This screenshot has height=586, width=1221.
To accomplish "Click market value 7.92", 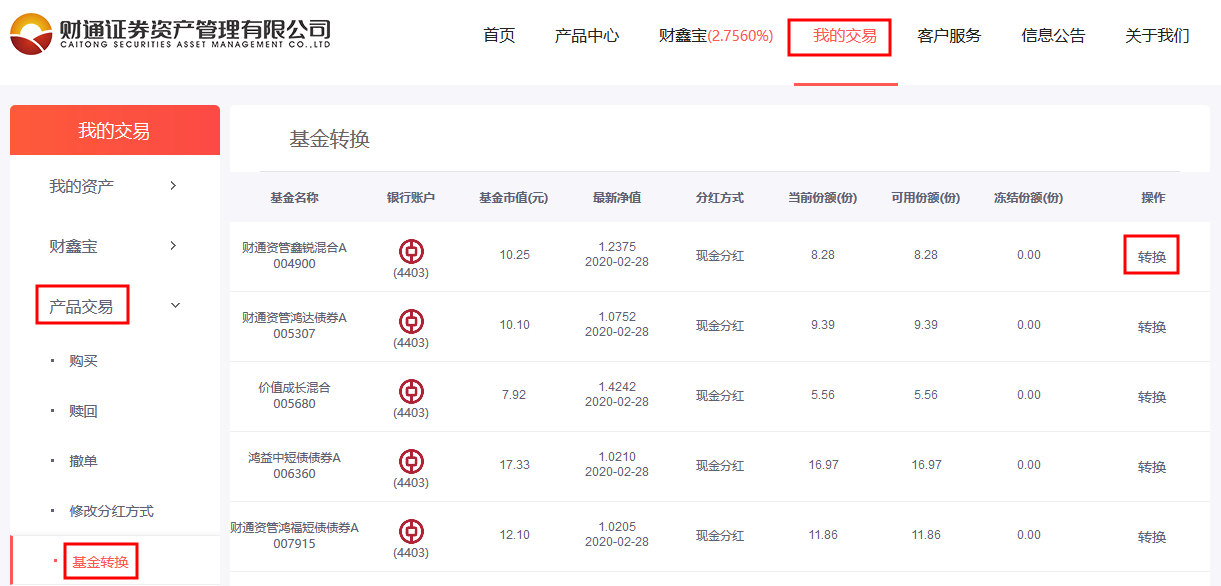I will coord(514,395).
